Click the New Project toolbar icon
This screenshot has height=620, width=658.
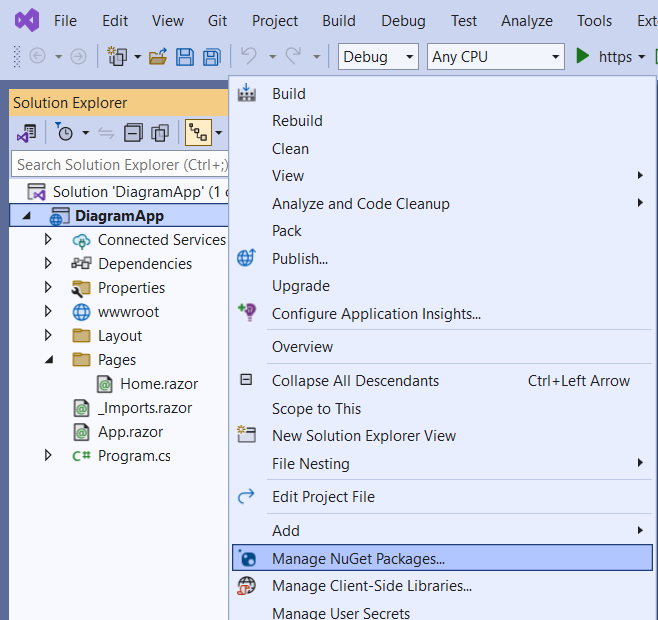pyautogui.click(x=117, y=56)
